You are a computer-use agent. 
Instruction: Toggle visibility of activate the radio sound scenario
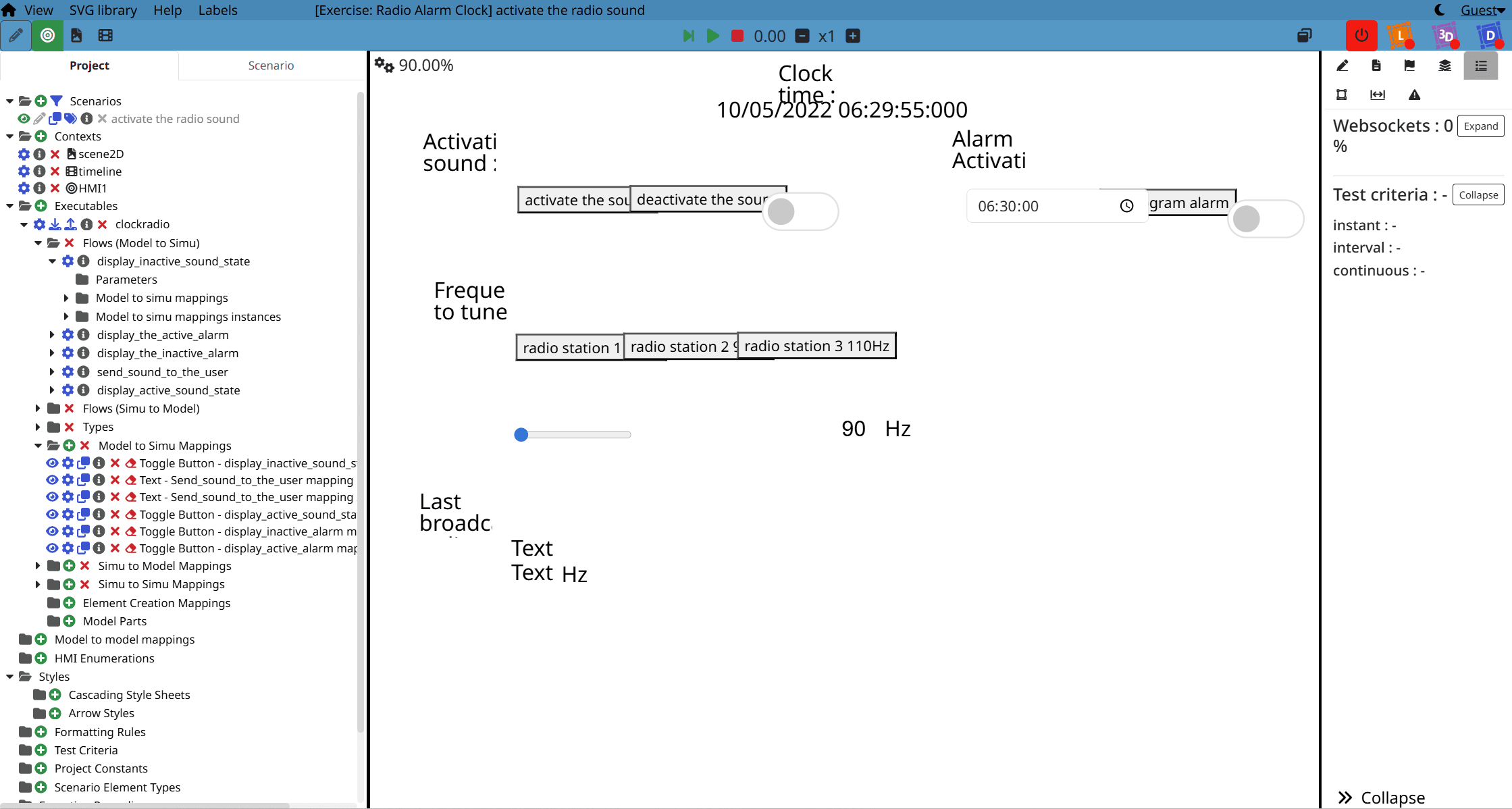(24, 119)
